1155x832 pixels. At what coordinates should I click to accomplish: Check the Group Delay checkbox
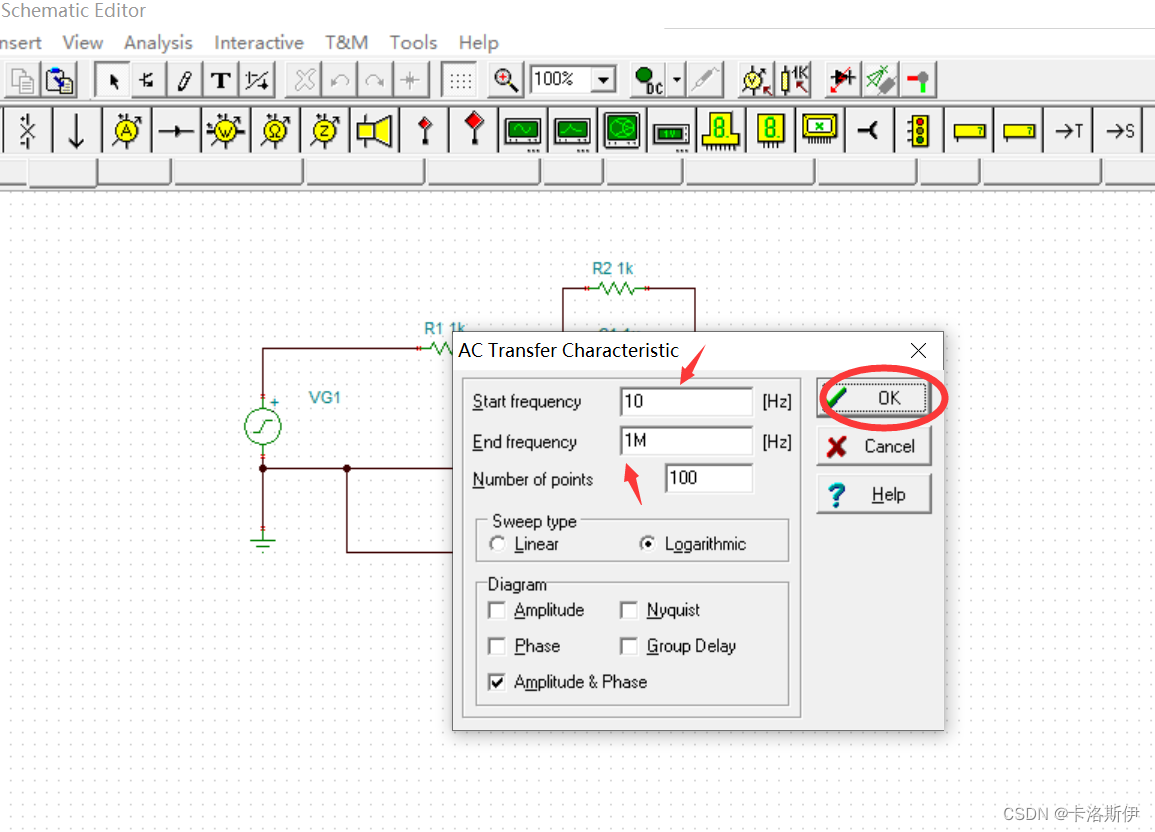click(x=628, y=646)
